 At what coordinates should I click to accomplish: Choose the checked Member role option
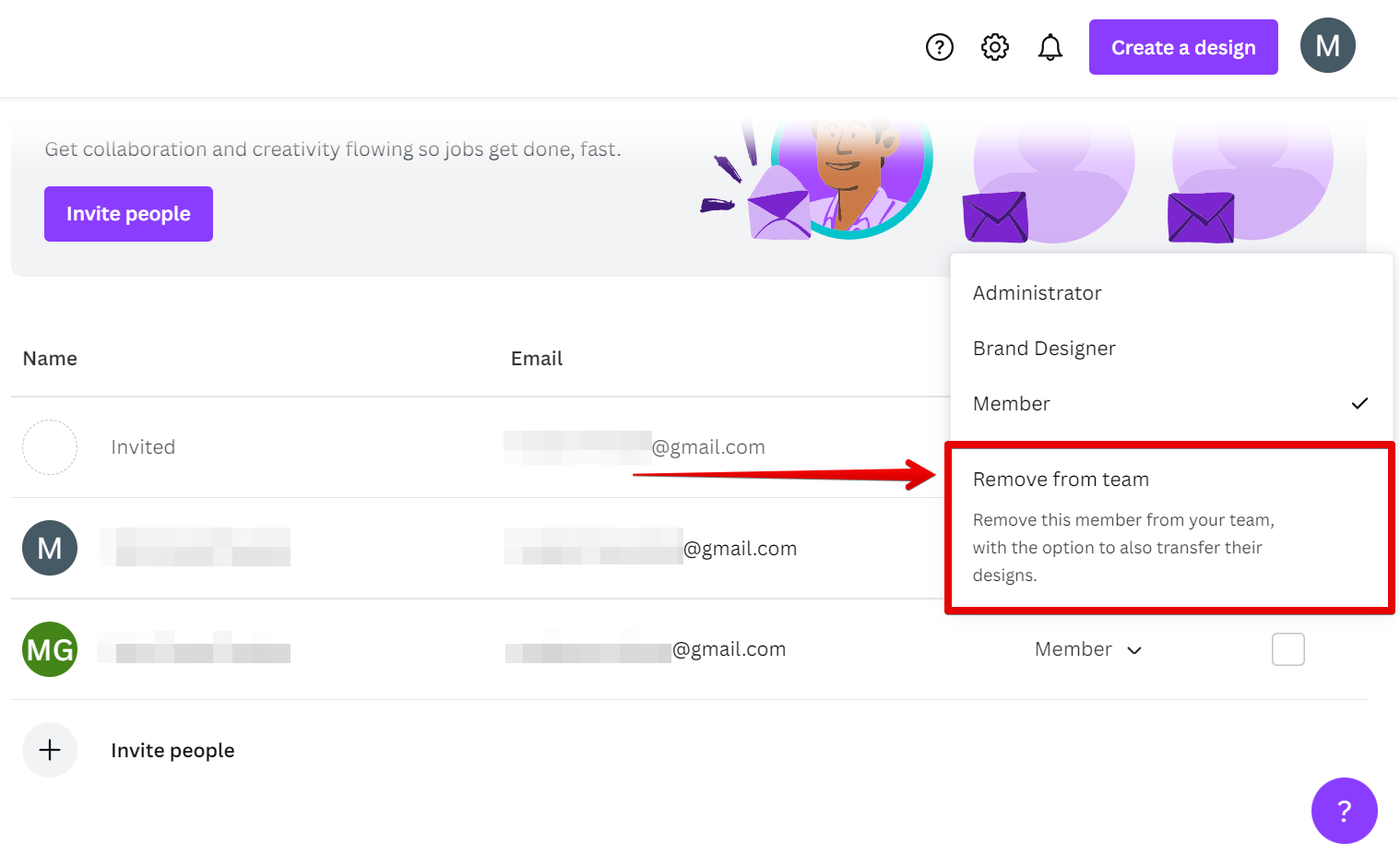coord(1012,404)
